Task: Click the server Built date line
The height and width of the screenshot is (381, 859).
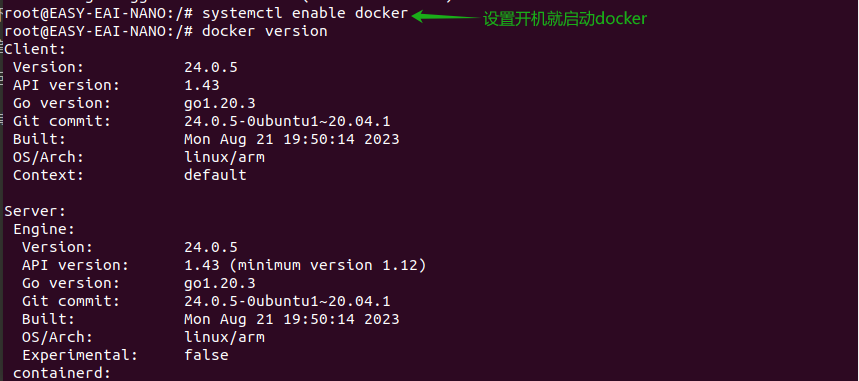Action: tap(291, 319)
